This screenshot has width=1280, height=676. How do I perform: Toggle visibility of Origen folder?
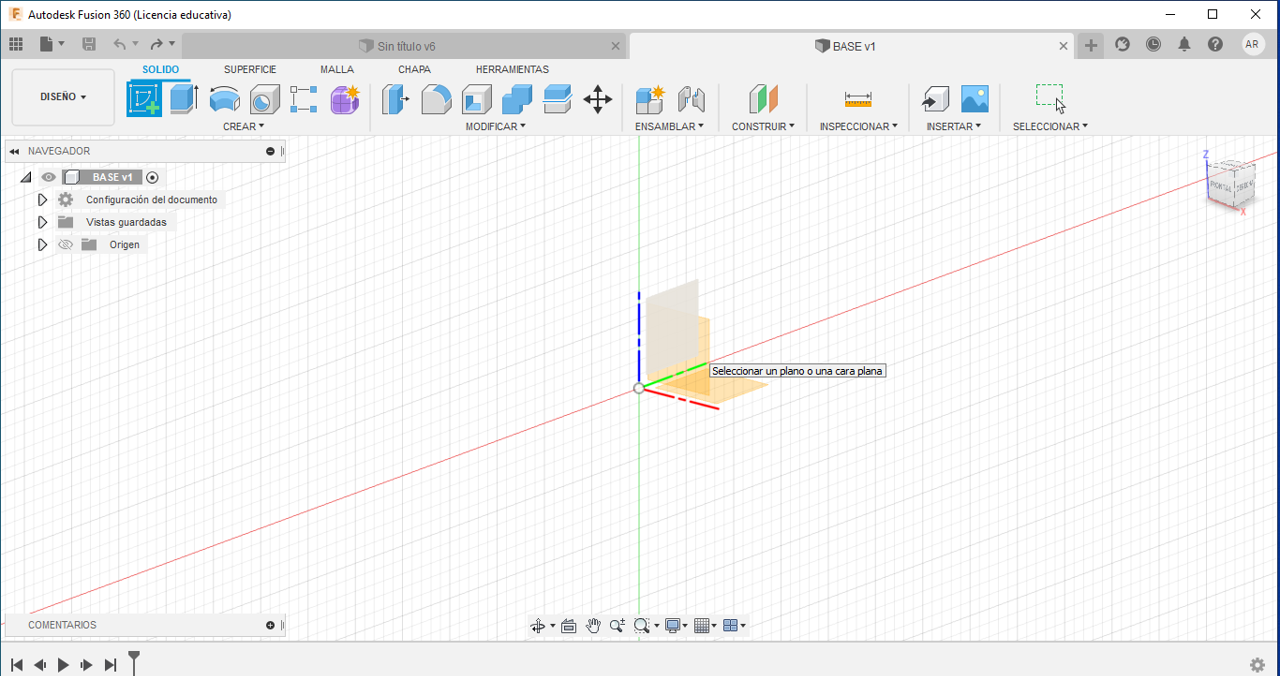(66, 245)
